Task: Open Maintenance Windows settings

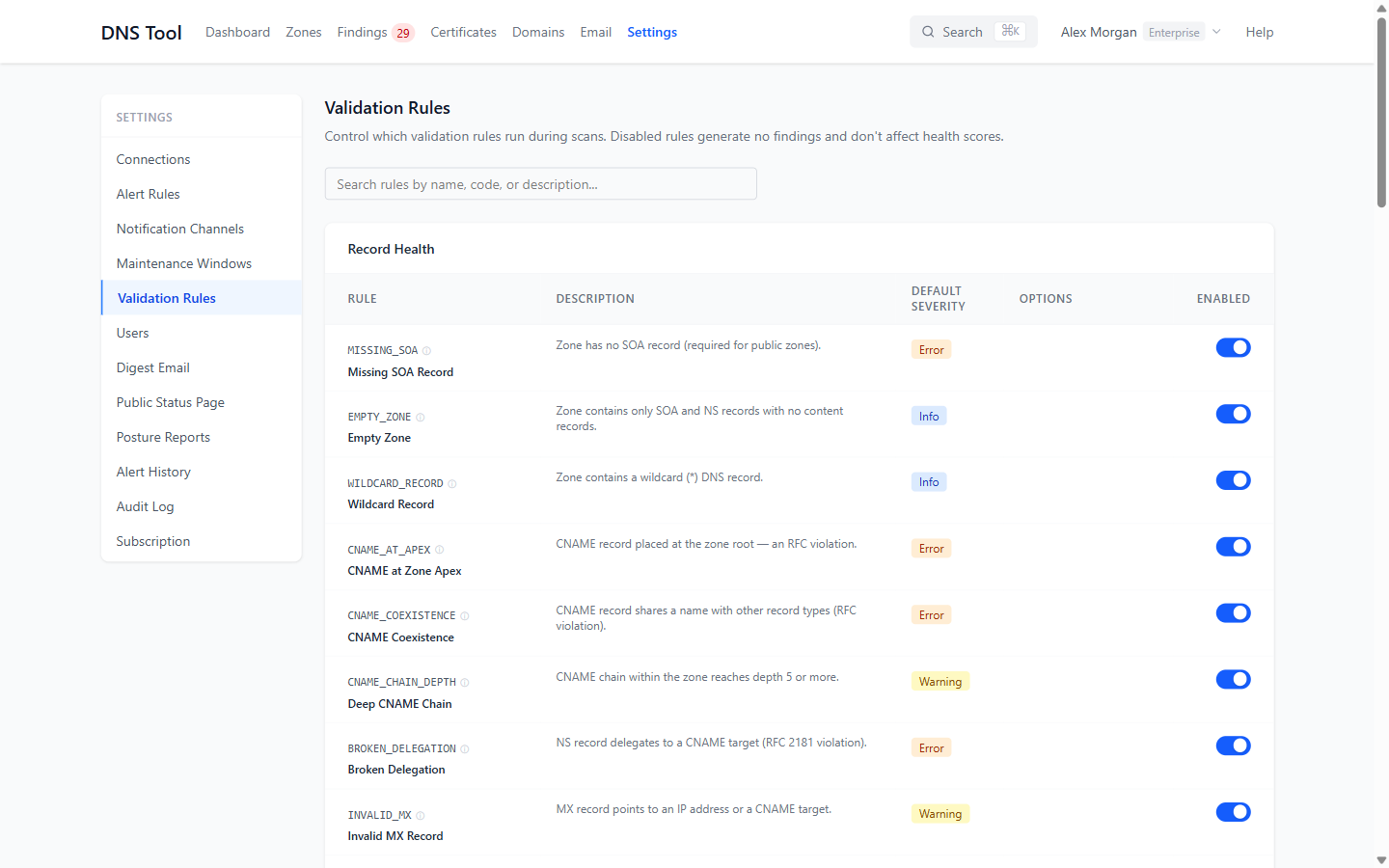Action: (202, 263)
